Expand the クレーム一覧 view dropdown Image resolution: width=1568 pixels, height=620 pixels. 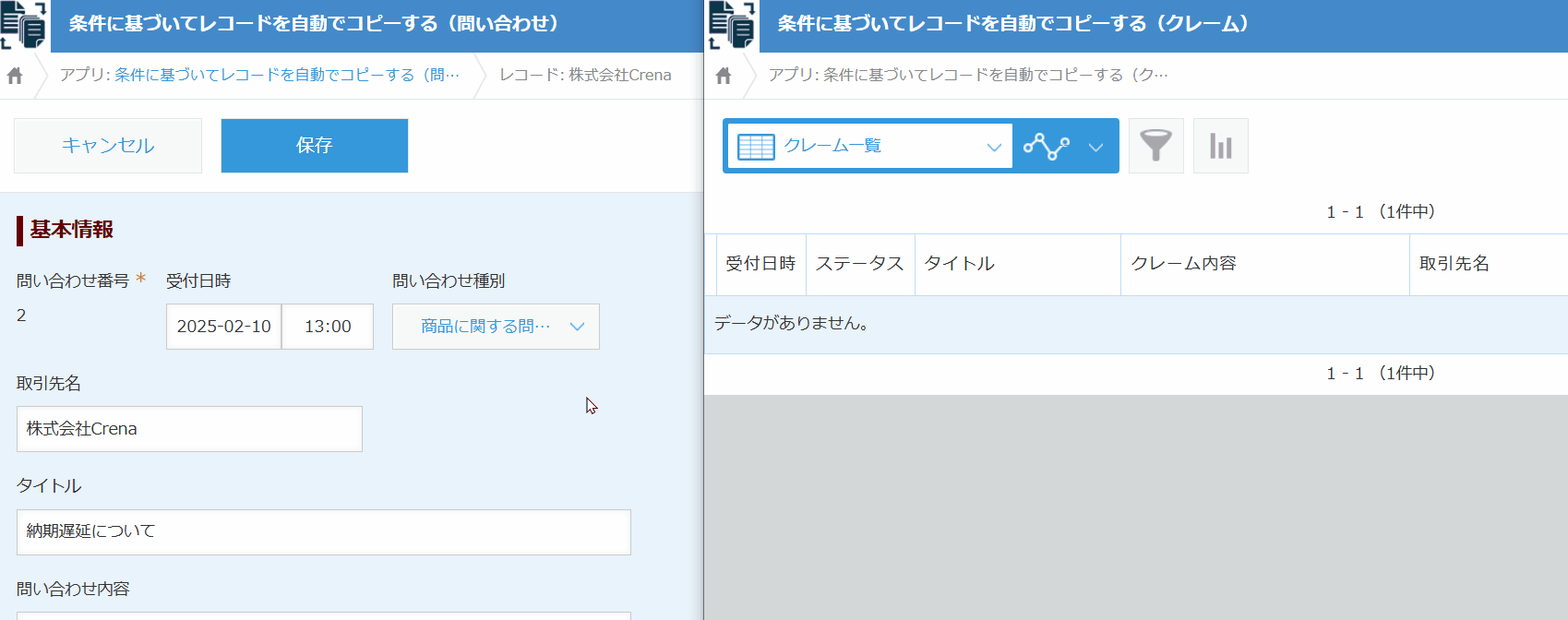click(x=993, y=147)
